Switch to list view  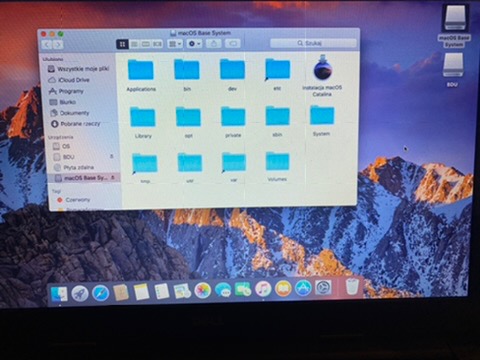pos(134,44)
